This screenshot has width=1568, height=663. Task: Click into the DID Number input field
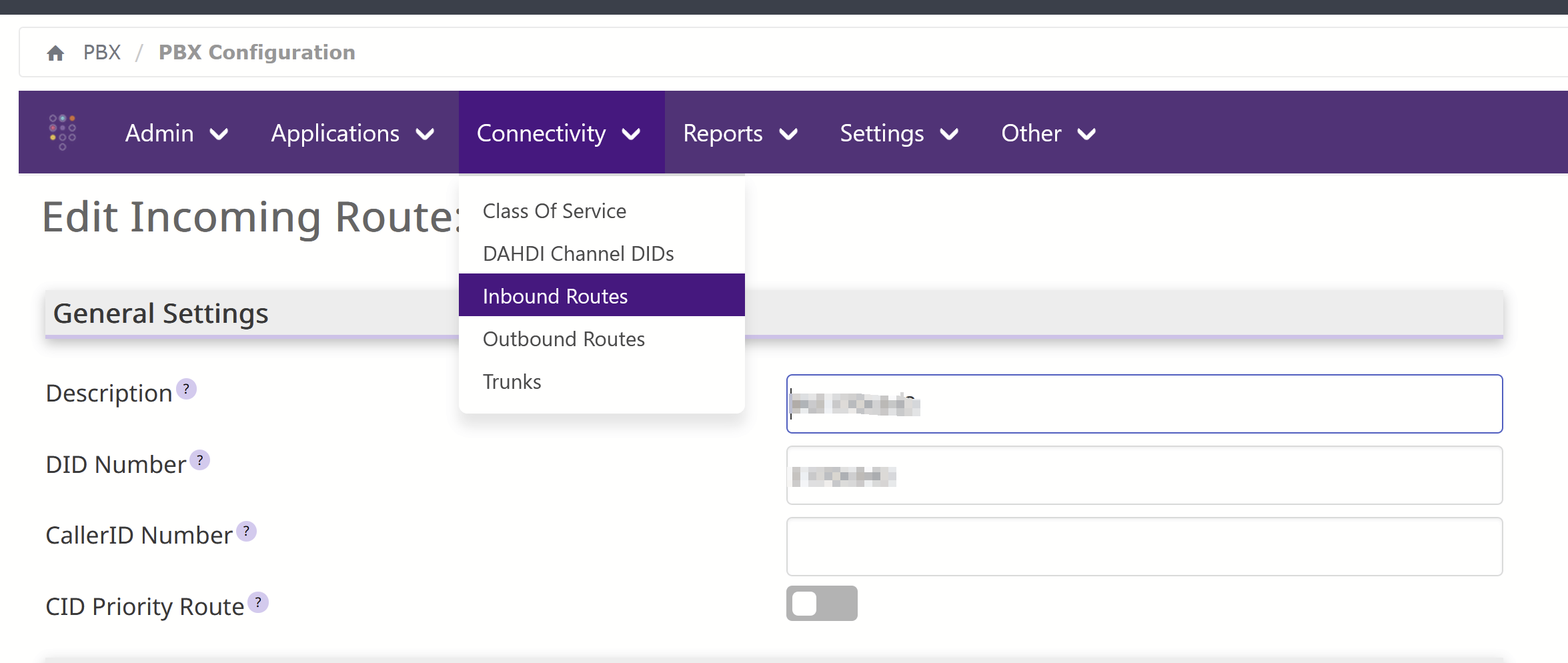pyautogui.click(x=1144, y=476)
